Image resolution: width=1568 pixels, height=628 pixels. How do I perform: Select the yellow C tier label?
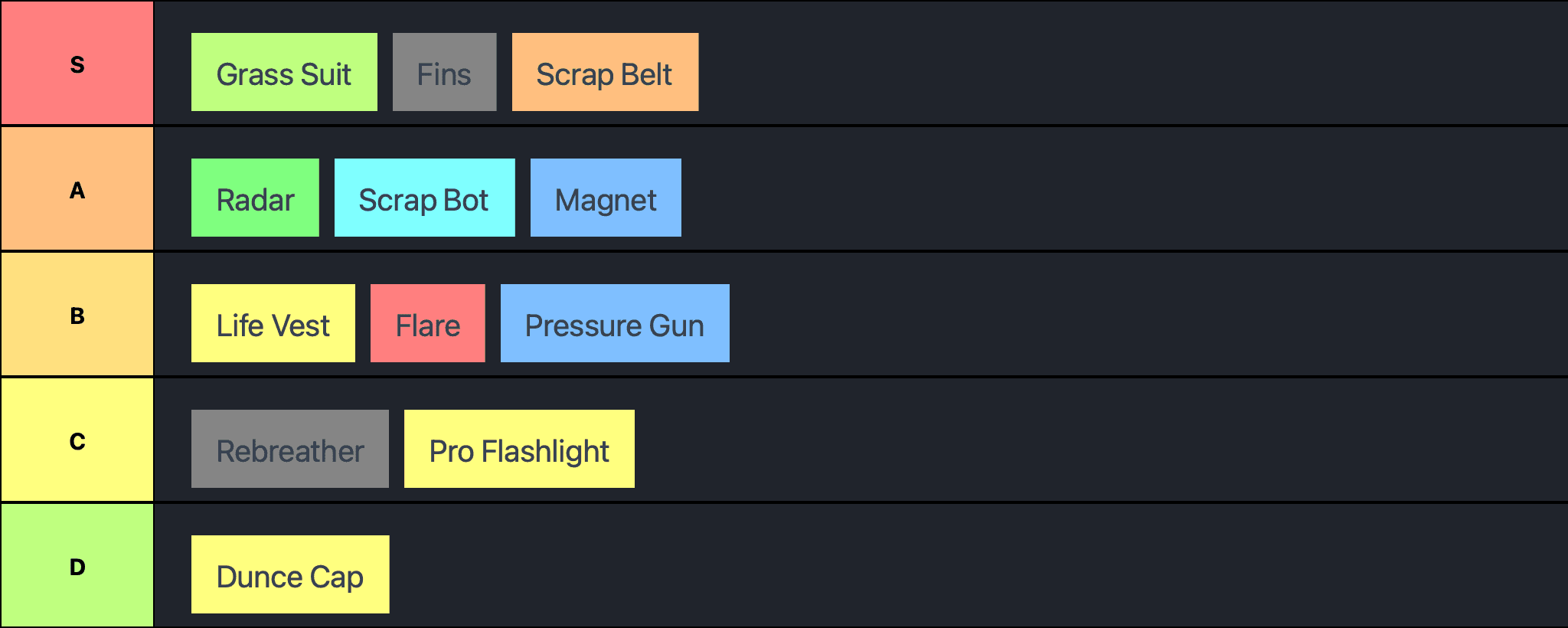77,440
